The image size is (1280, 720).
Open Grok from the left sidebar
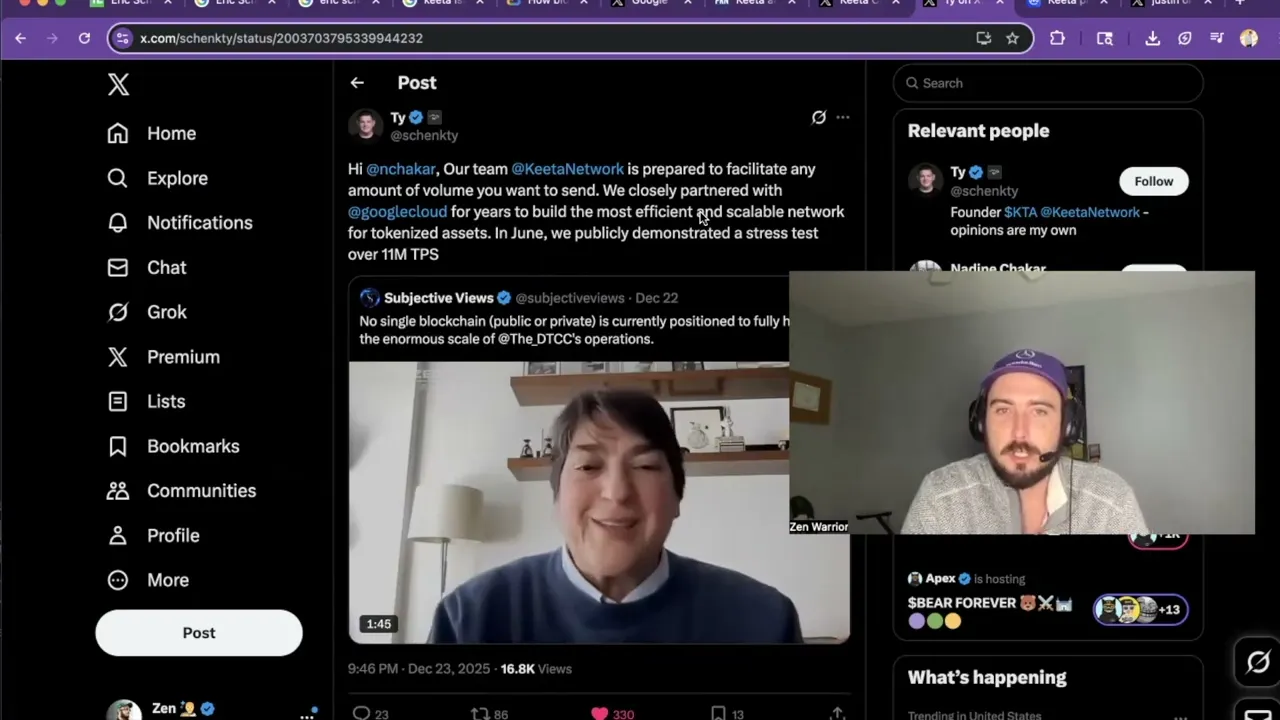pos(146,312)
